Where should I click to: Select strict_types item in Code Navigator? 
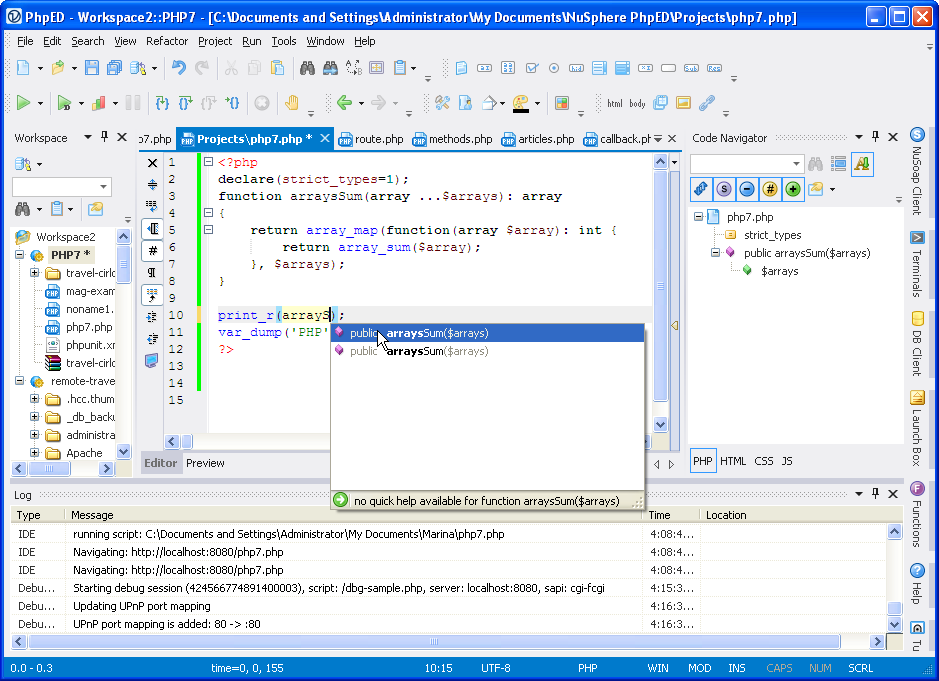tap(772, 235)
